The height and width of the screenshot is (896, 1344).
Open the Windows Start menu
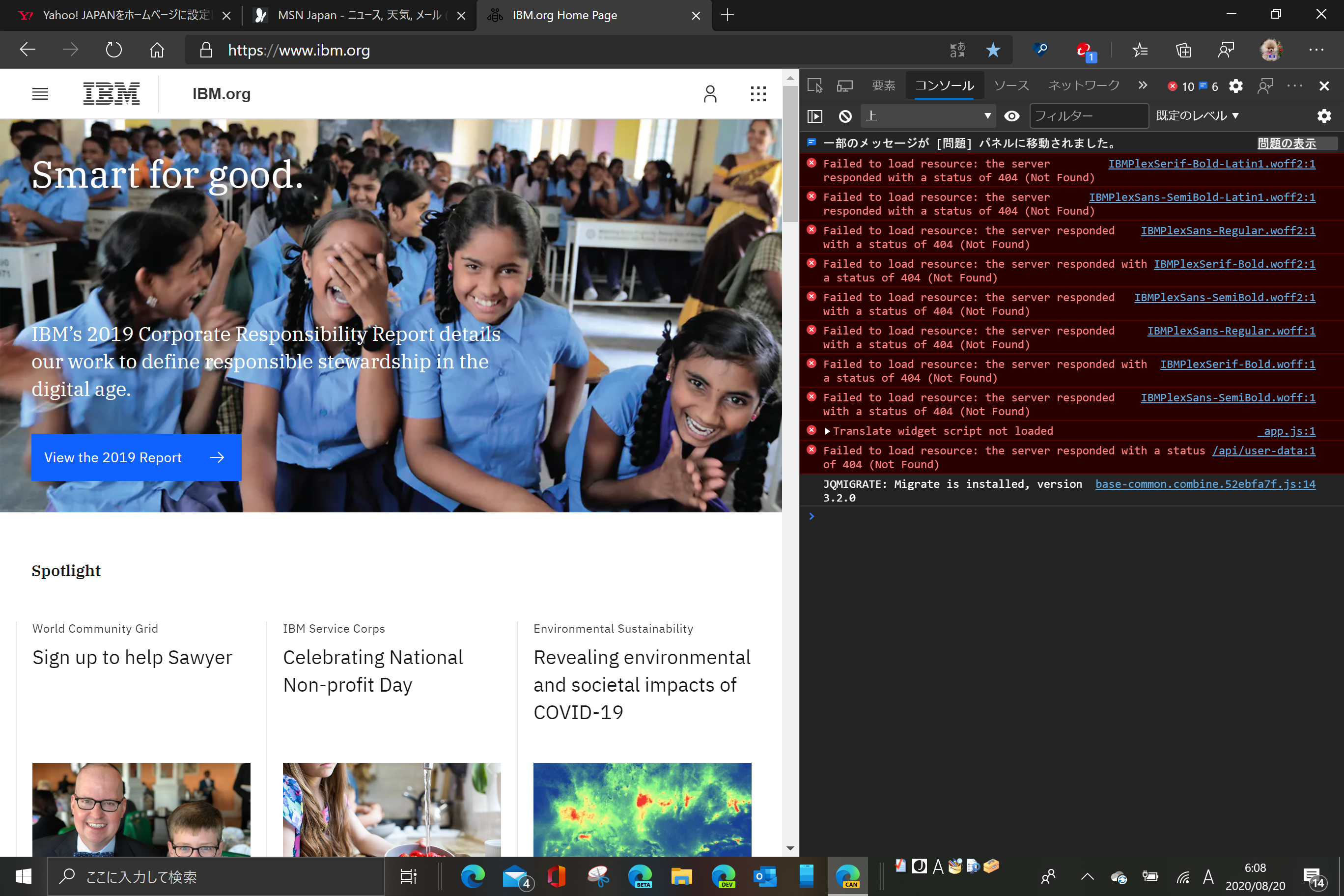(23, 876)
